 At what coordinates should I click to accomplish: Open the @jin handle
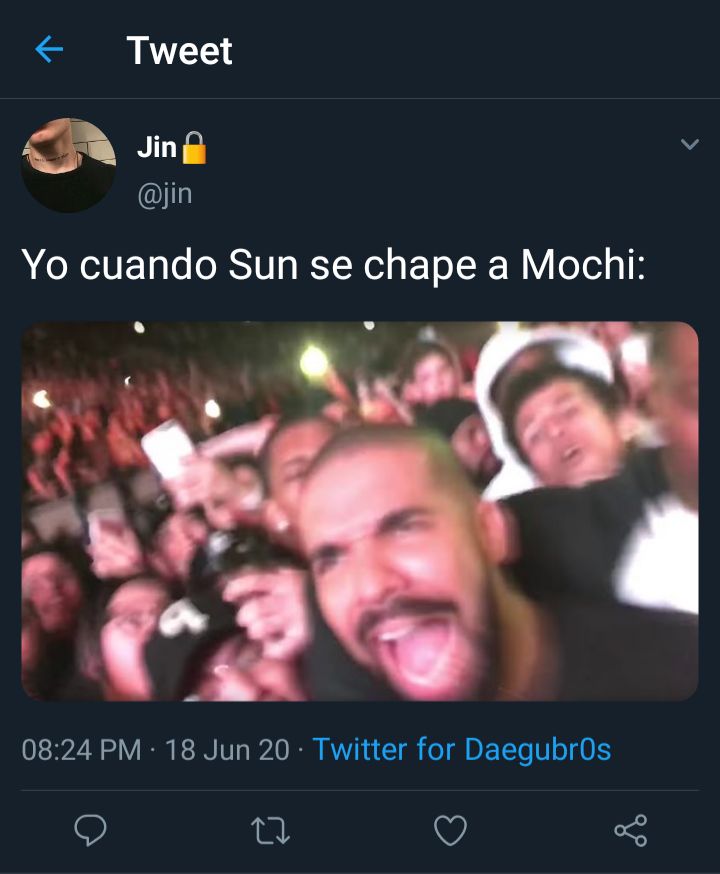click(164, 194)
